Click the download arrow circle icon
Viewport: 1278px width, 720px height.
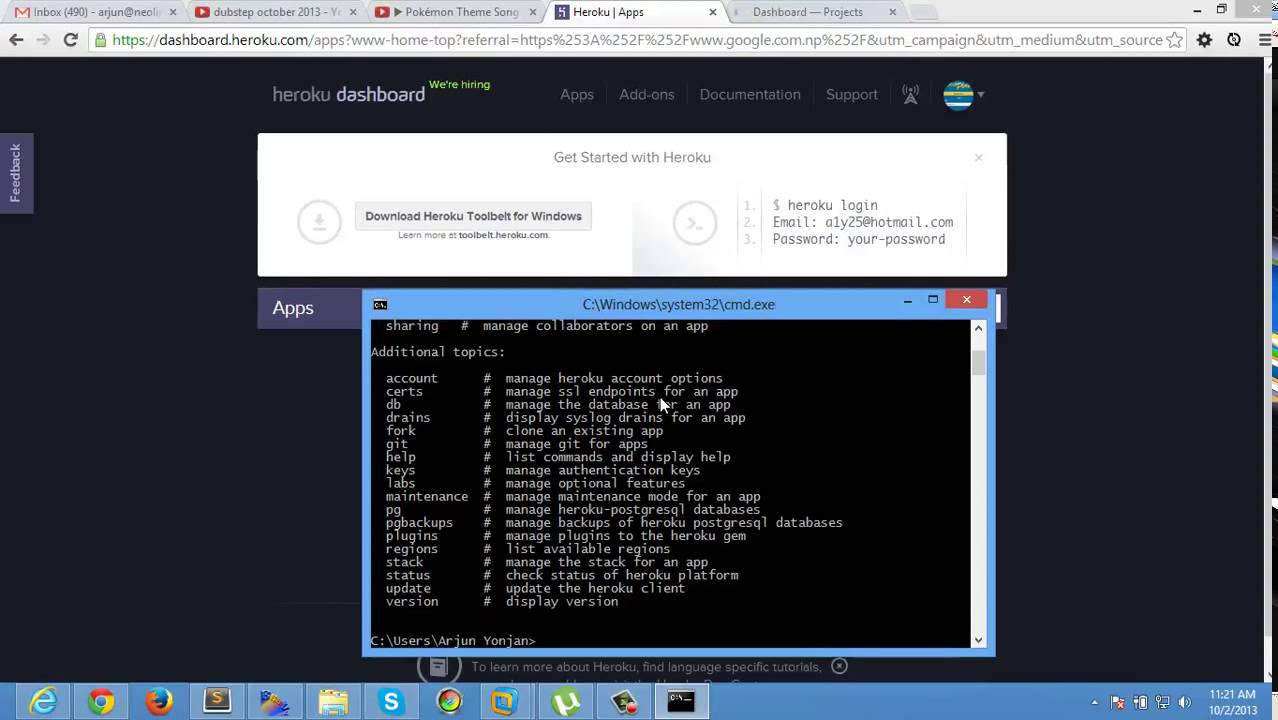click(x=319, y=222)
